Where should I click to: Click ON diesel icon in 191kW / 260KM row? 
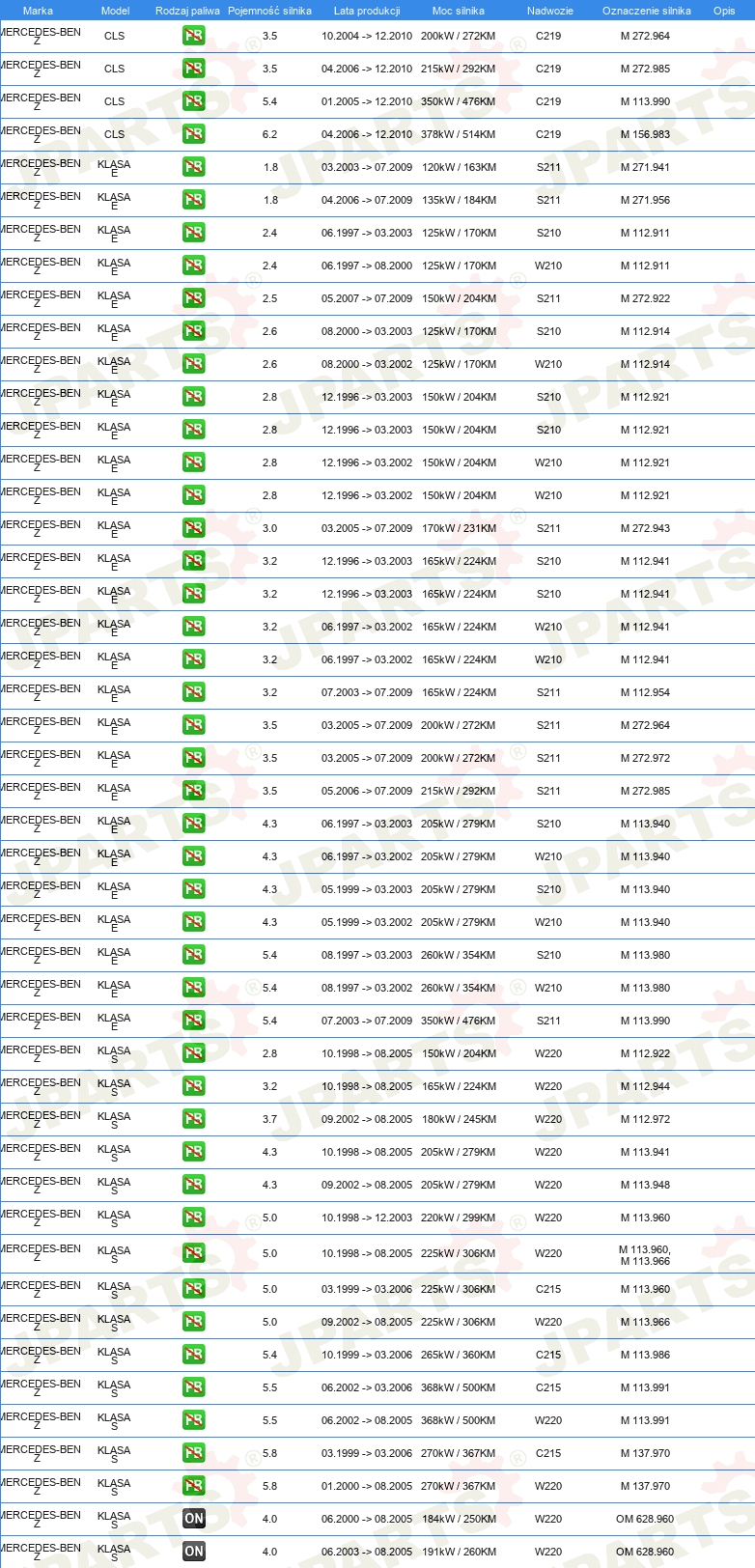(193, 1553)
